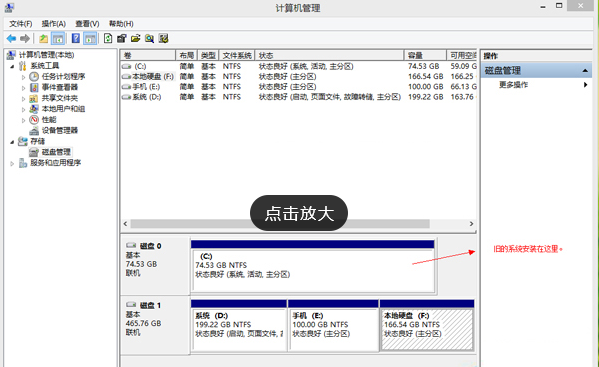Click the volume list scroll-right arrow
Viewport: 599px width, 367px height.
point(471,224)
